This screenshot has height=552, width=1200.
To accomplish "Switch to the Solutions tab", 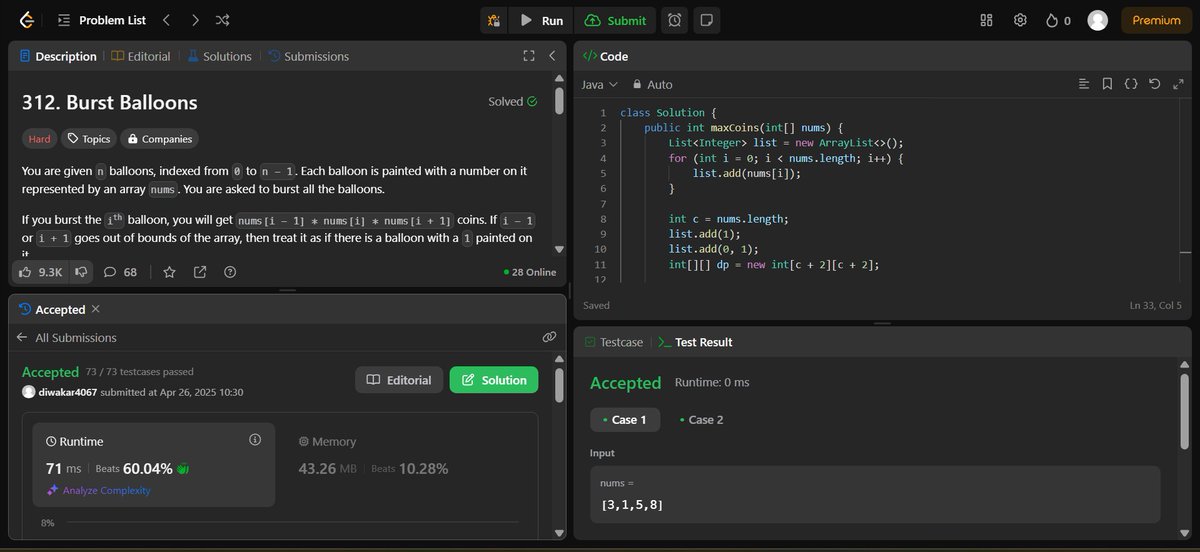I will tap(220, 56).
